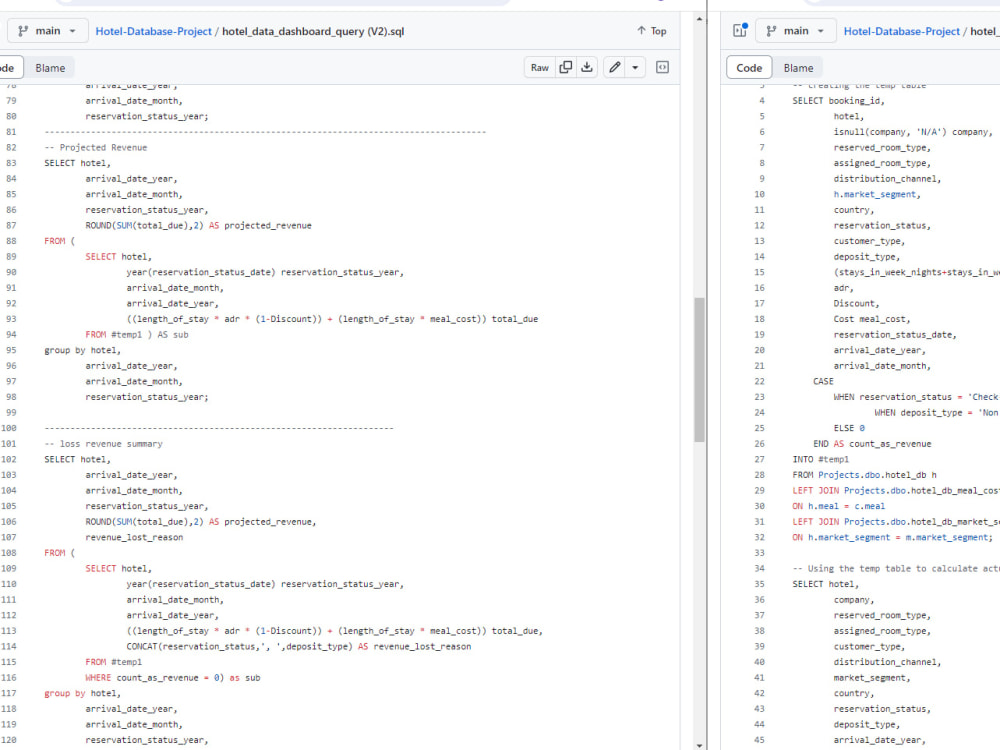Jump to Top of file
The width and height of the screenshot is (1000, 750).
click(x=651, y=31)
